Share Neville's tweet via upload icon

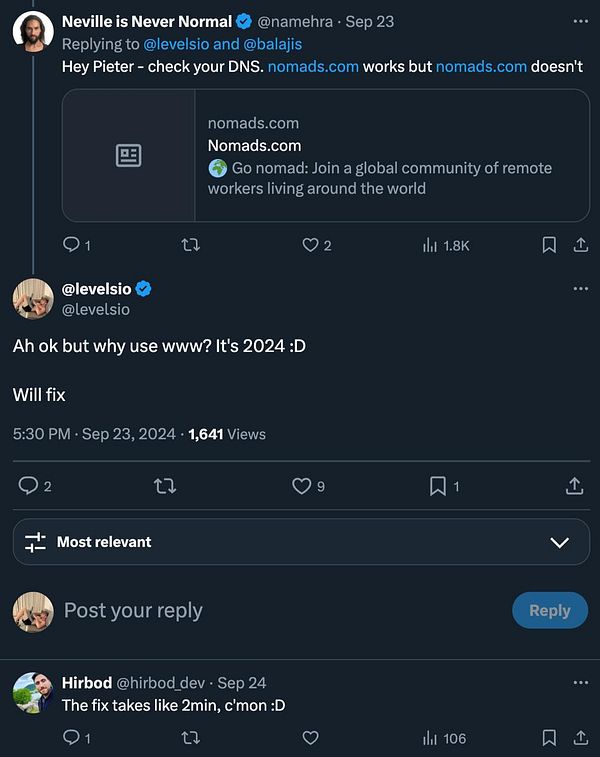click(580, 245)
